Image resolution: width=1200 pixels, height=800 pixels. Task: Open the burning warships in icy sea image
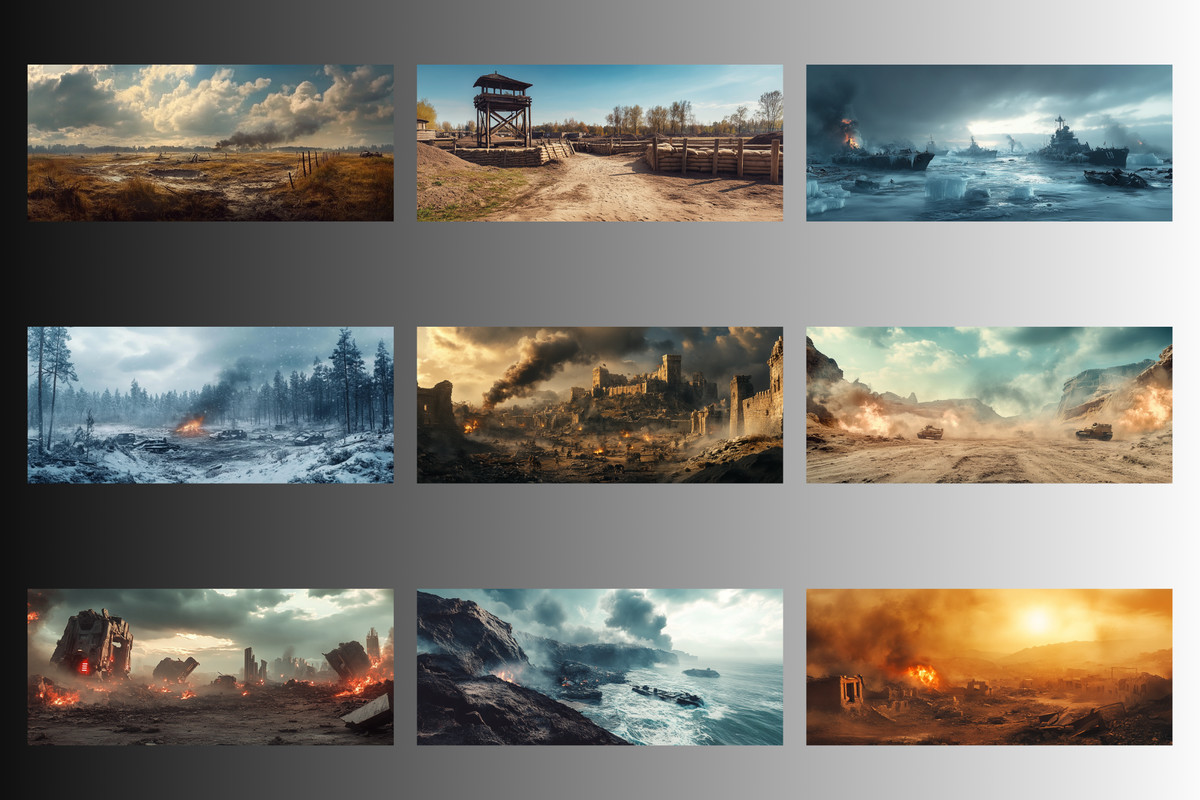click(x=989, y=143)
